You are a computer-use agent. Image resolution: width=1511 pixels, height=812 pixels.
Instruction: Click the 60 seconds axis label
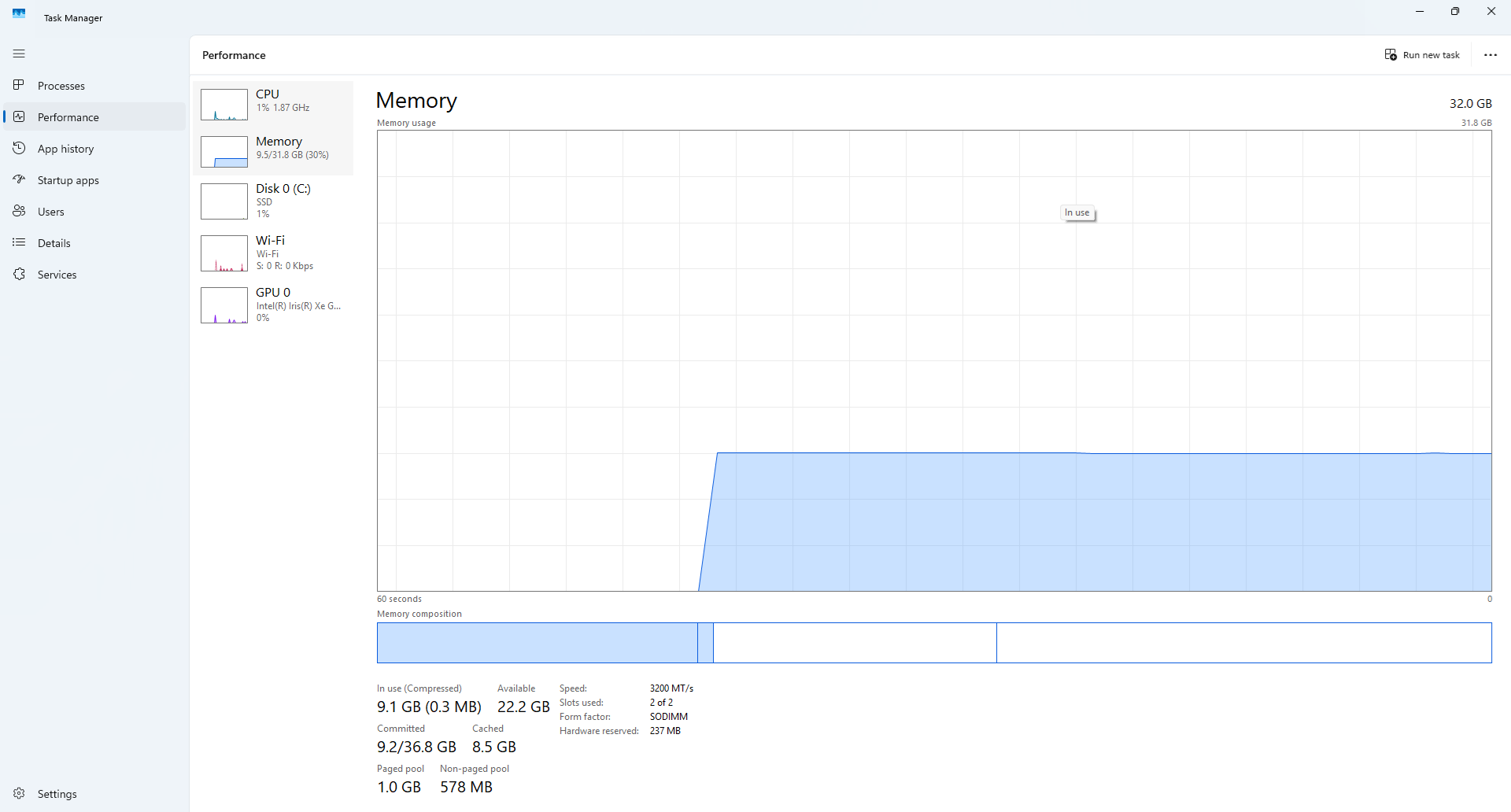tap(399, 599)
